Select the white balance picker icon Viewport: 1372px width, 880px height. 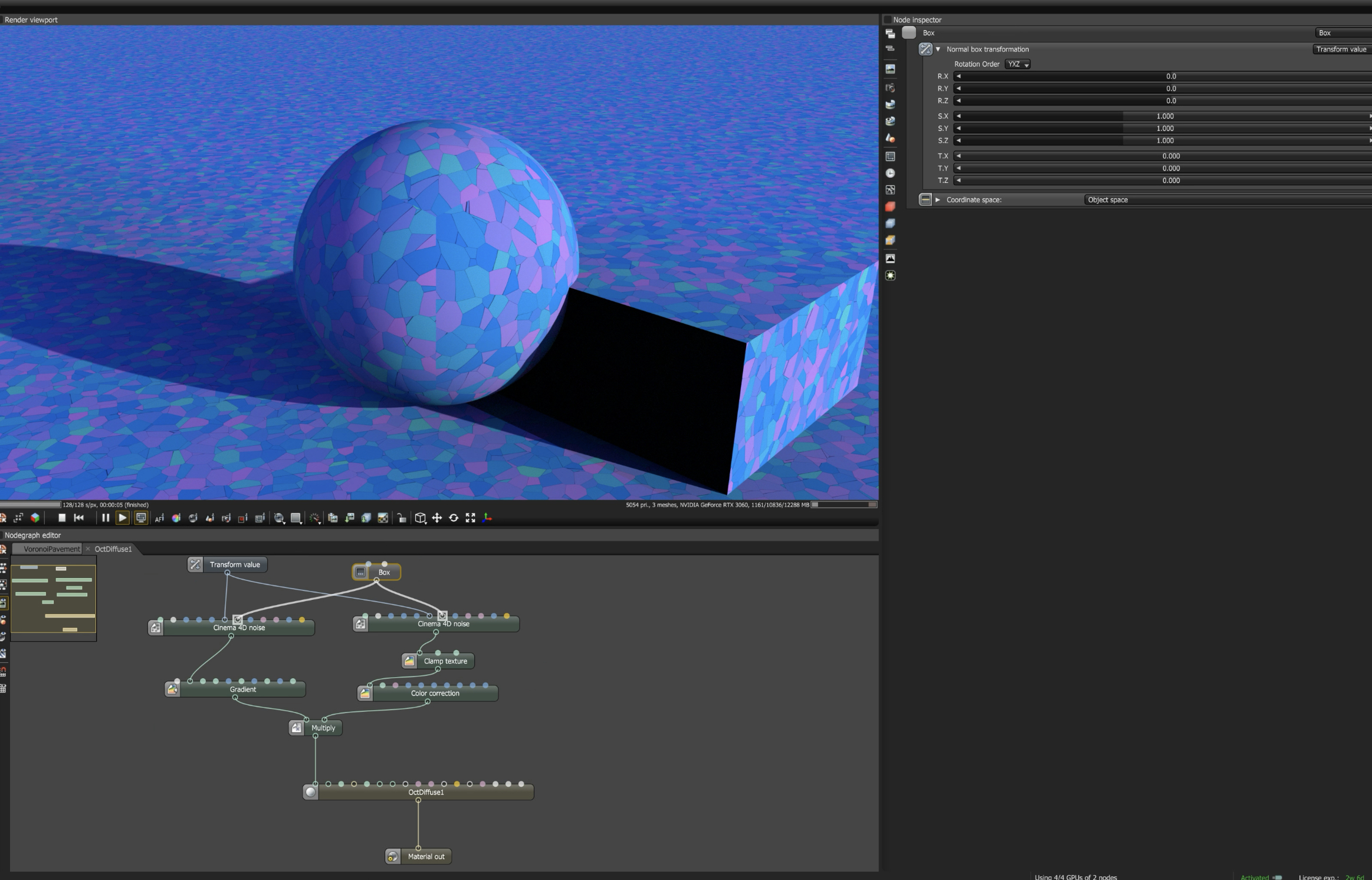click(x=176, y=518)
